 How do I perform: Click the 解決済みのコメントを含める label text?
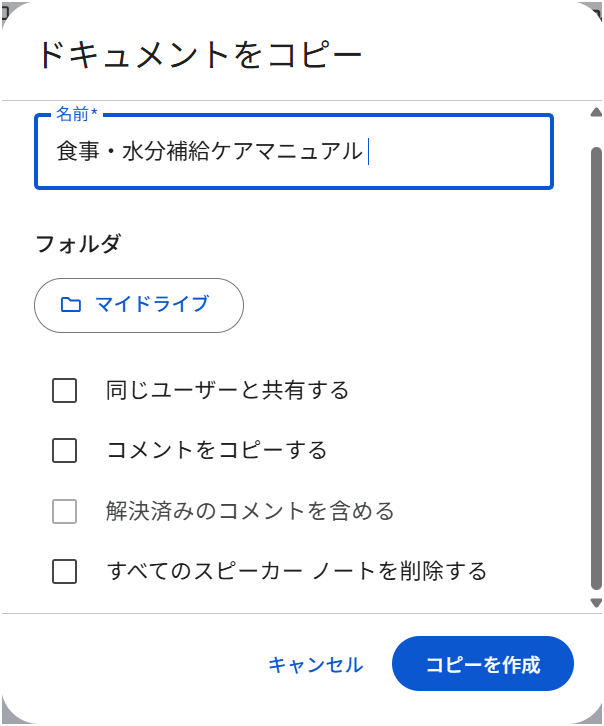250,512
